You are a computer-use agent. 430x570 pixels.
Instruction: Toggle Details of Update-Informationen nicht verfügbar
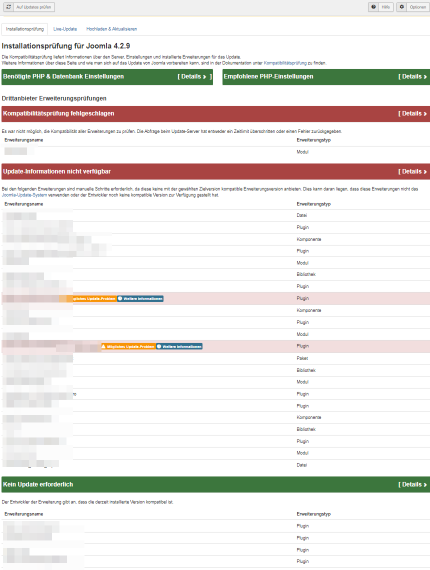(413, 172)
